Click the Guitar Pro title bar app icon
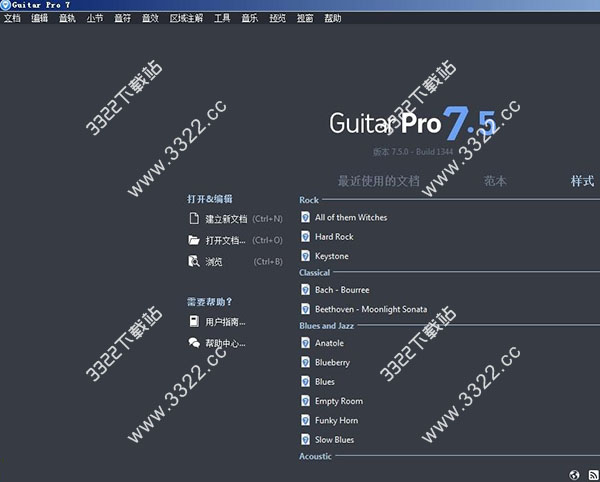This screenshot has width=600, height=482. point(5,5)
